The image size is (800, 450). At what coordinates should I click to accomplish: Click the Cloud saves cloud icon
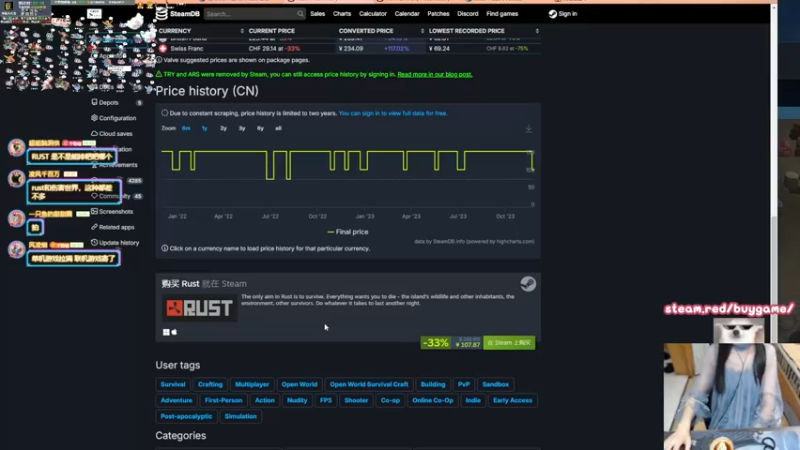point(94,133)
